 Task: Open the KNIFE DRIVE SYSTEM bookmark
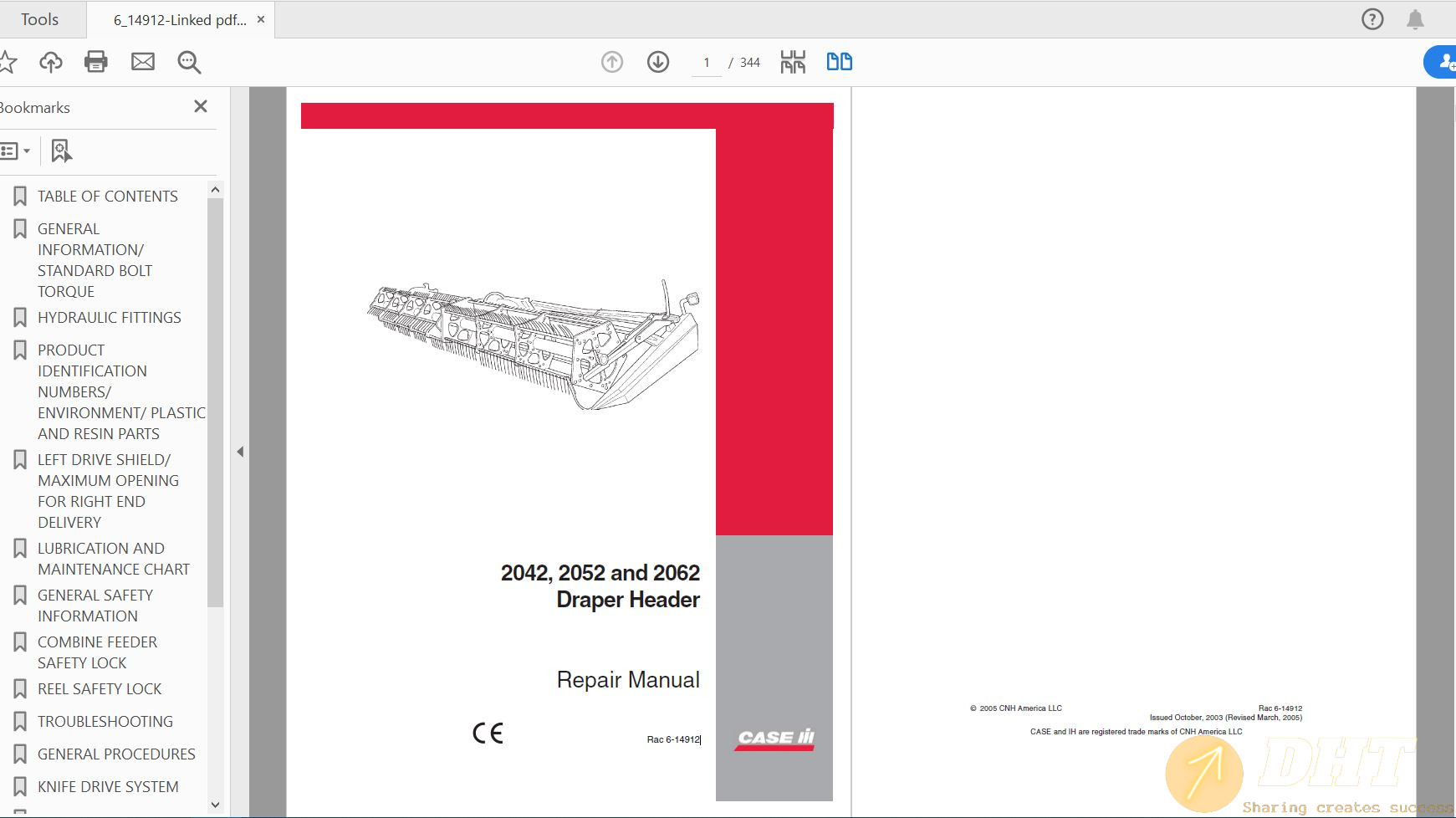(x=108, y=786)
